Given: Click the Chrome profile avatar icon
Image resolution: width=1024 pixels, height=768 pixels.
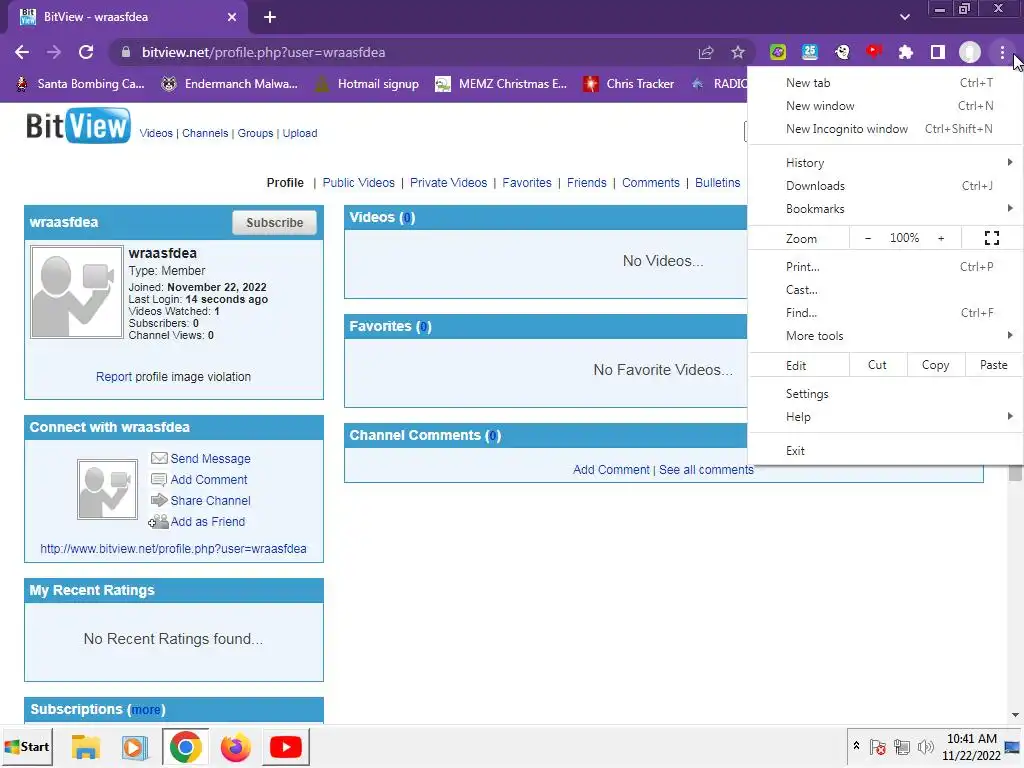Looking at the screenshot, I should click(x=970, y=52).
